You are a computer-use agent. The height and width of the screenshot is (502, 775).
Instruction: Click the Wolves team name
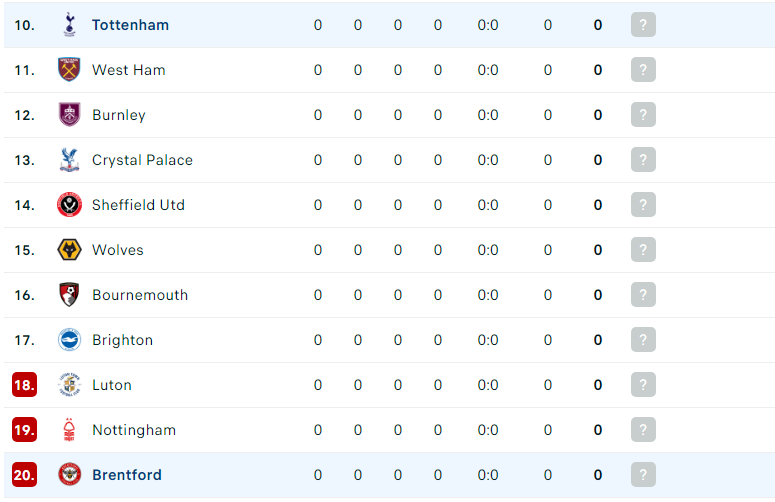pyautogui.click(x=118, y=250)
